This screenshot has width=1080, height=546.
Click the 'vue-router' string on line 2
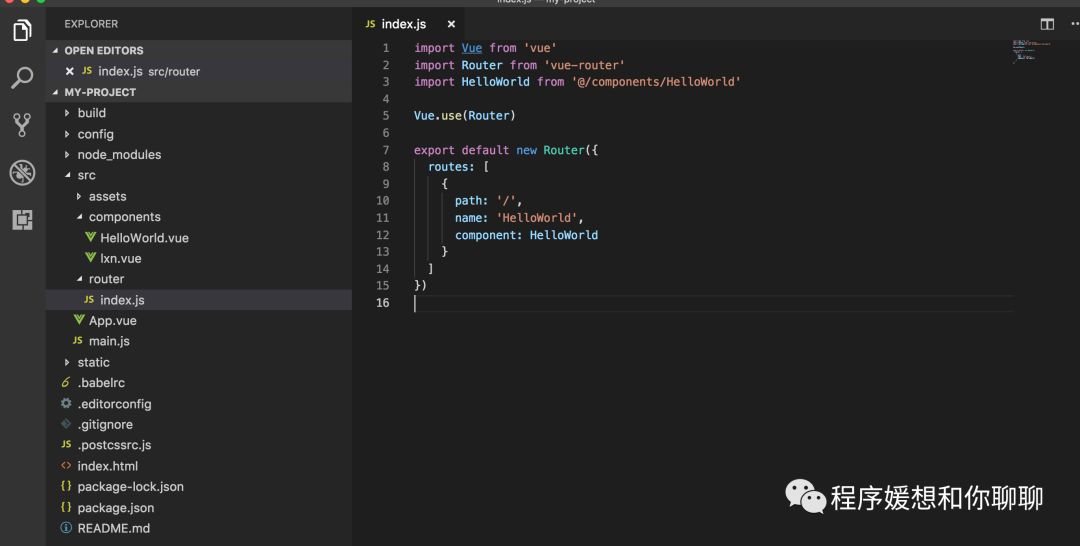[584, 65]
